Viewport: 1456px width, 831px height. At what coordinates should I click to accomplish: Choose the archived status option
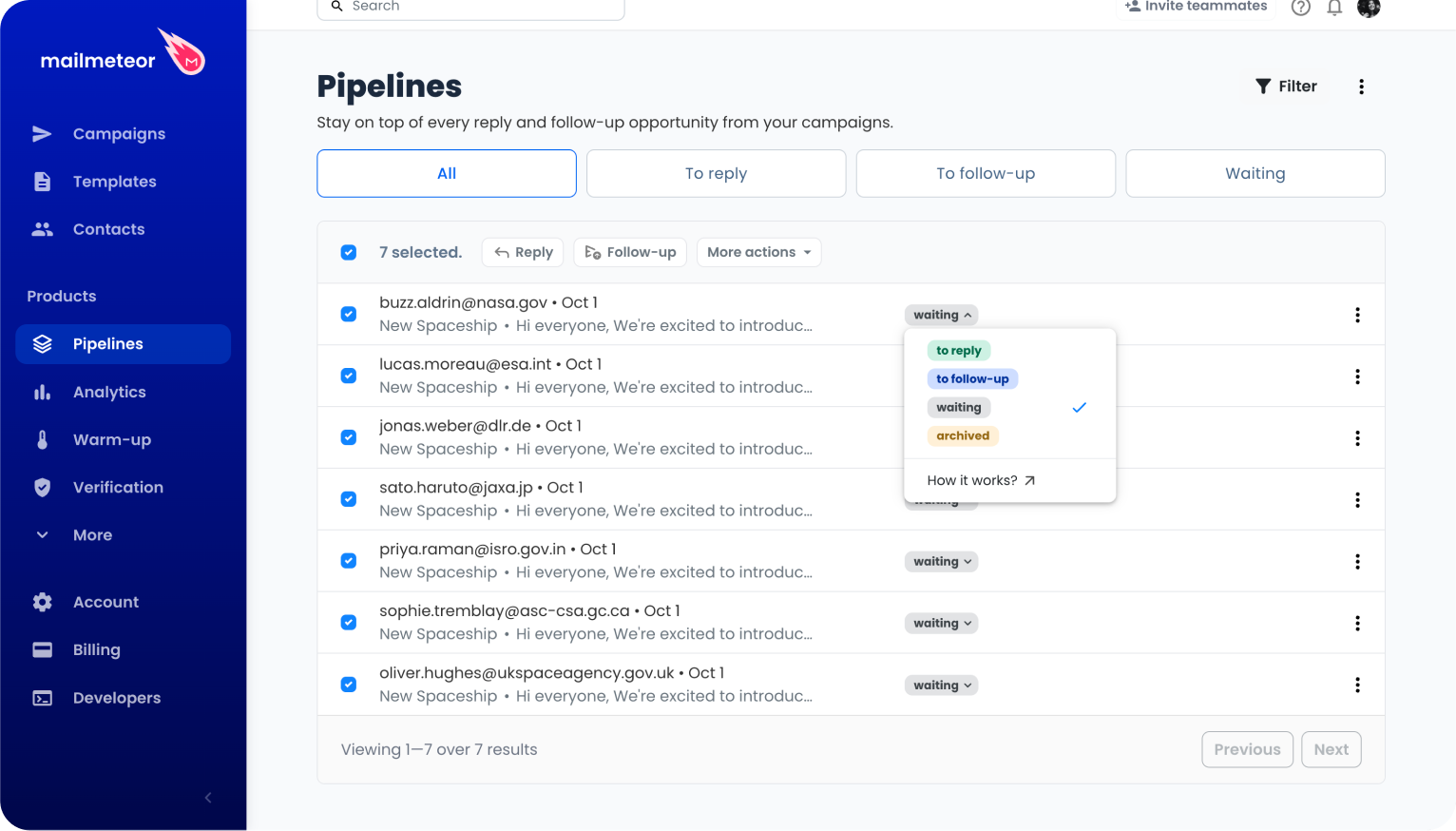coord(963,435)
